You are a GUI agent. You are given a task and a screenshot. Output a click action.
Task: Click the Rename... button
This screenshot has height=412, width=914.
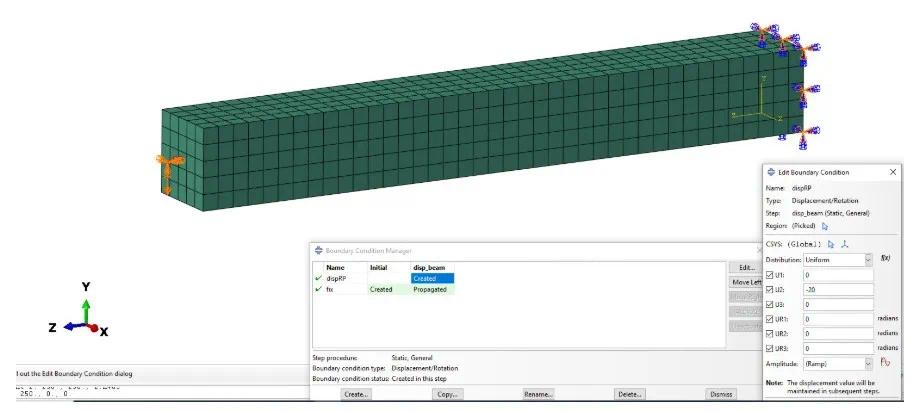click(538, 394)
